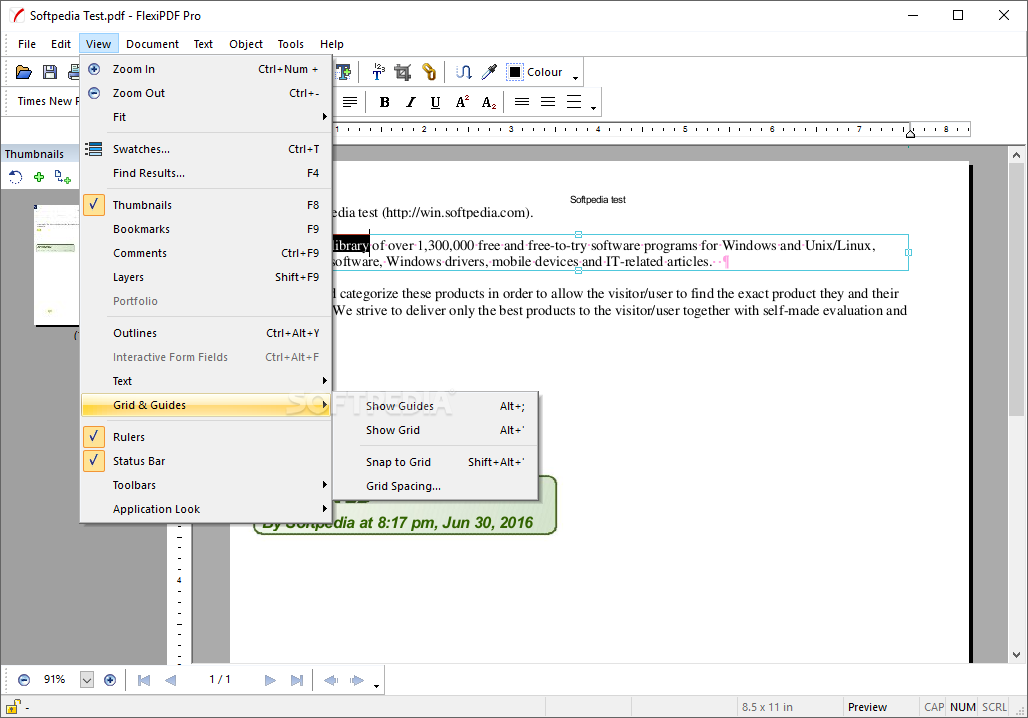
Task: Go to previous page arrow
Action: [x=170, y=680]
